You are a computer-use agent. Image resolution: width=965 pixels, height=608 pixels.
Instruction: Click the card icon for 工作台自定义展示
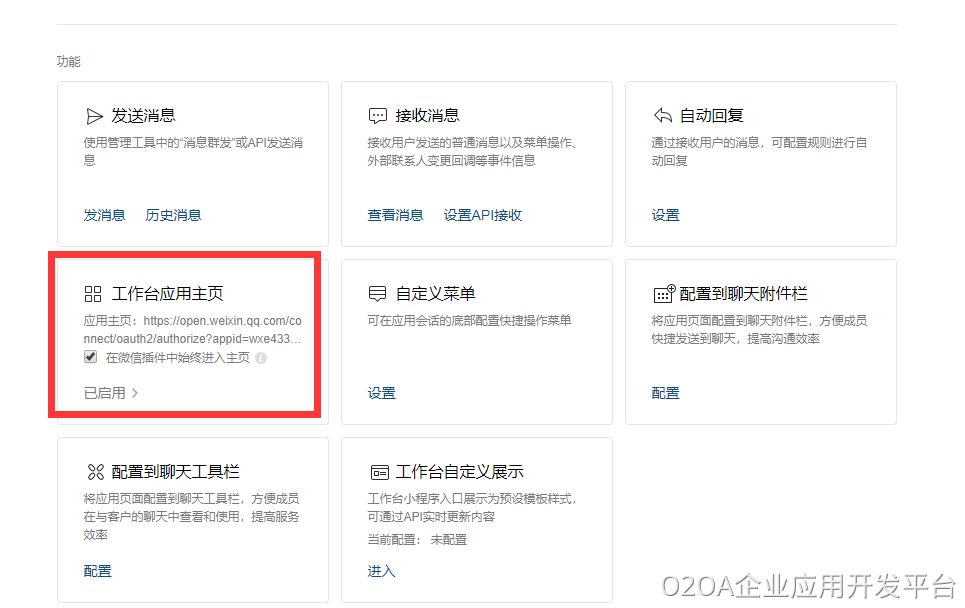(379, 472)
